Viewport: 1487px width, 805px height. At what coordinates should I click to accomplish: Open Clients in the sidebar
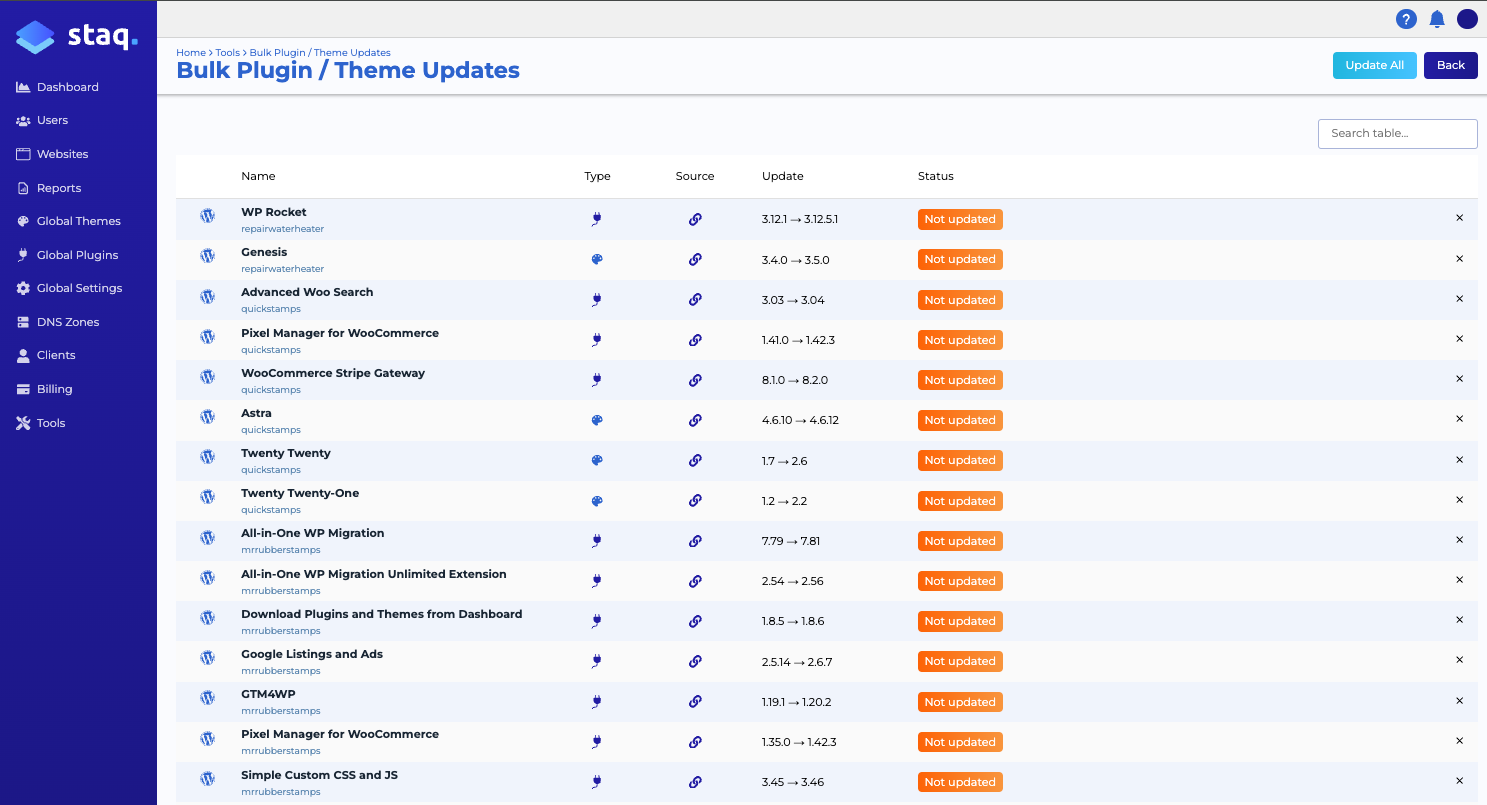pos(46,355)
